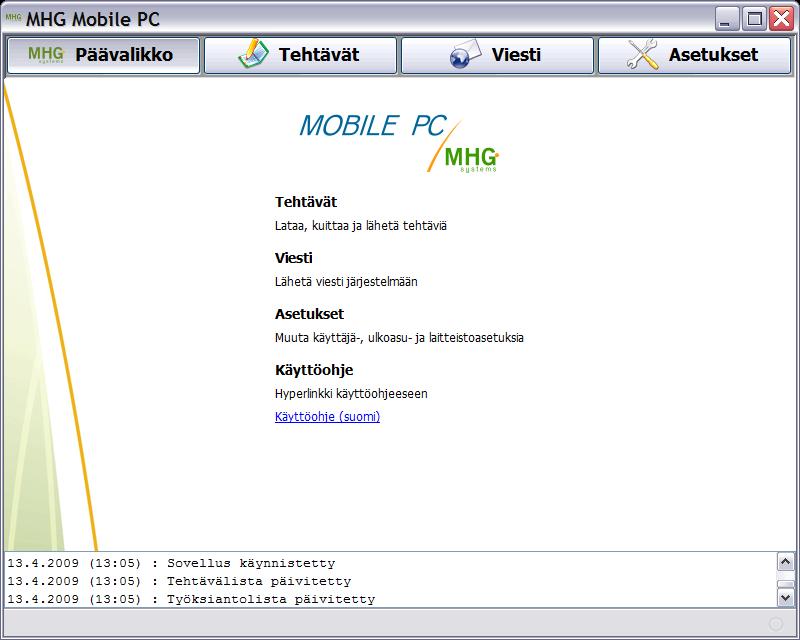This screenshot has height=640, width=800.
Task: Open the Viesti tab
Action: coord(497,55)
